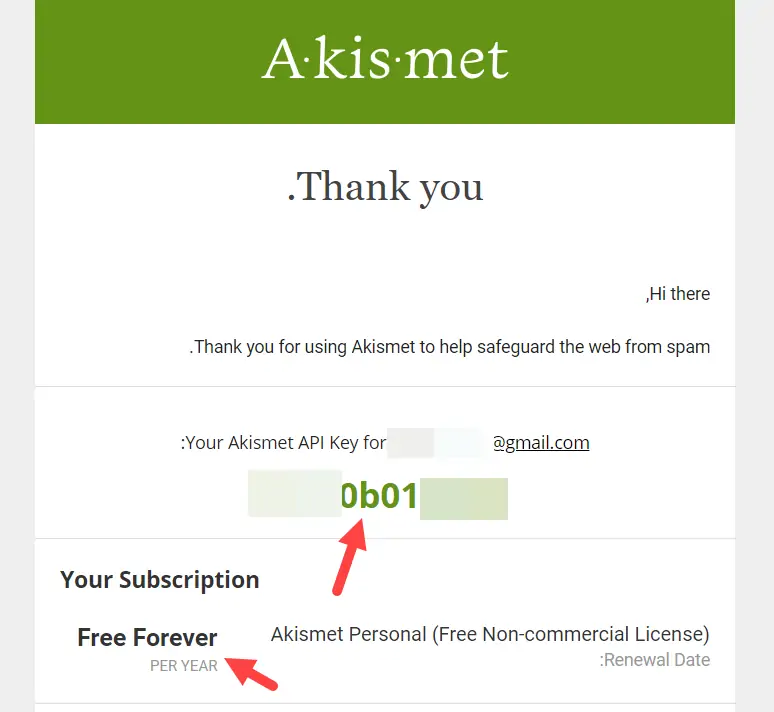
Task: Click the red arrow pointing to the API key
Action: click(350, 560)
